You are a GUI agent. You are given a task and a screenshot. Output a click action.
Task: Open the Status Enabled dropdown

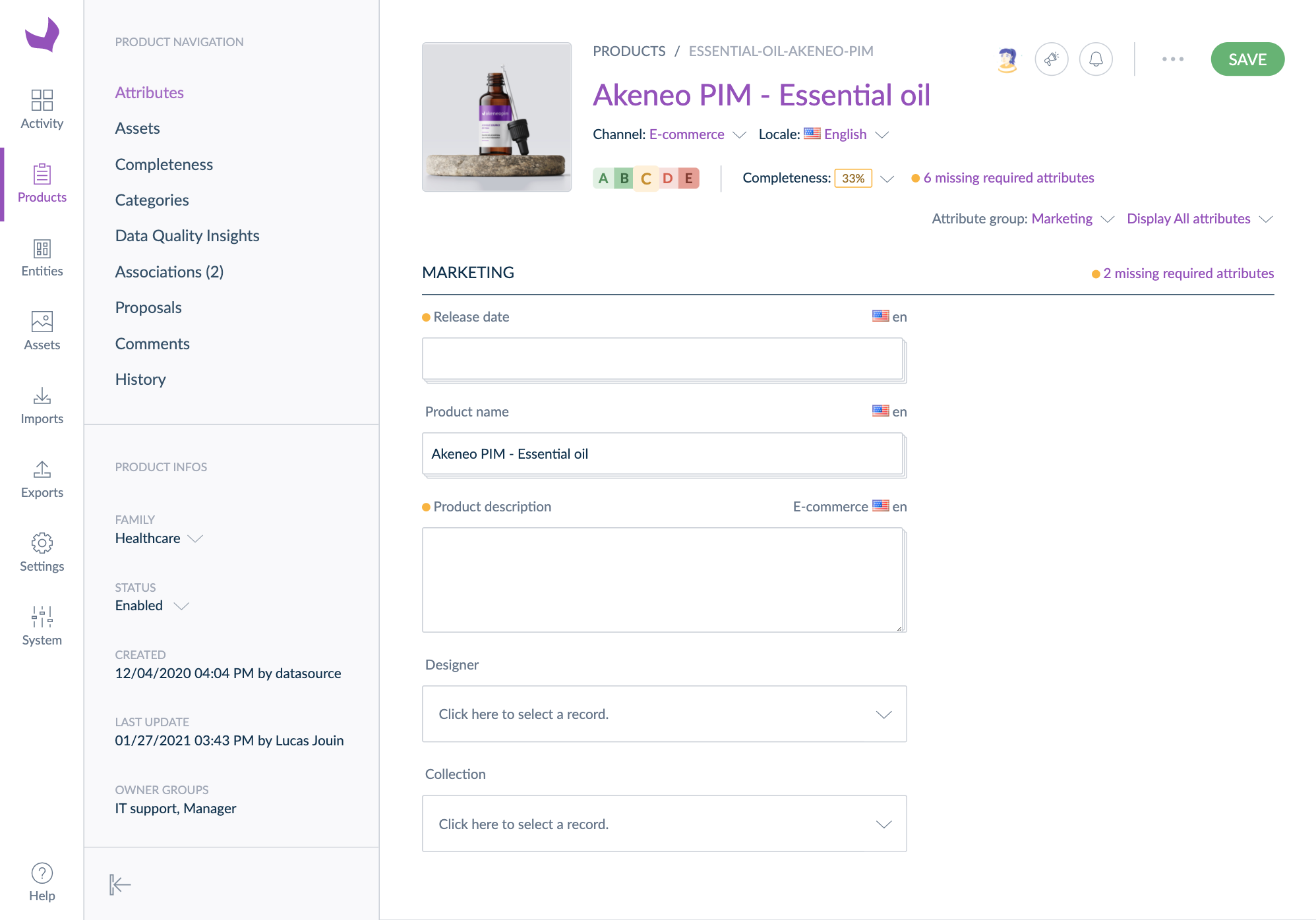click(152, 606)
